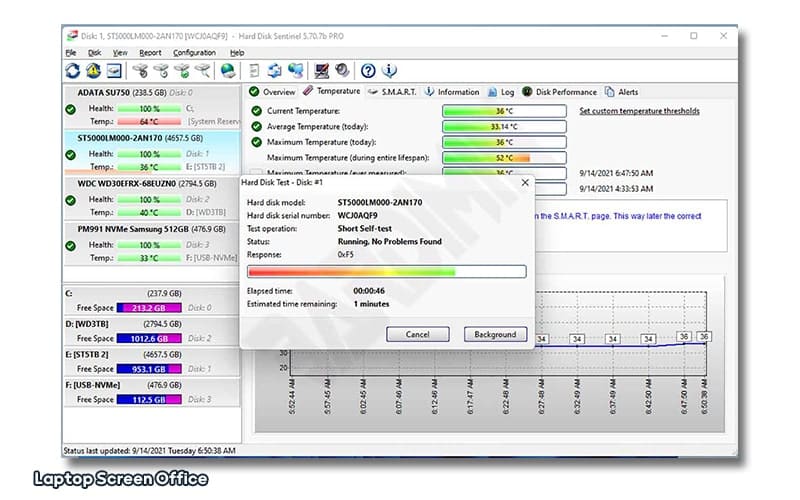Click the networked computers toolbar icon
This screenshot has height=500, width=800.
[295, 70]
